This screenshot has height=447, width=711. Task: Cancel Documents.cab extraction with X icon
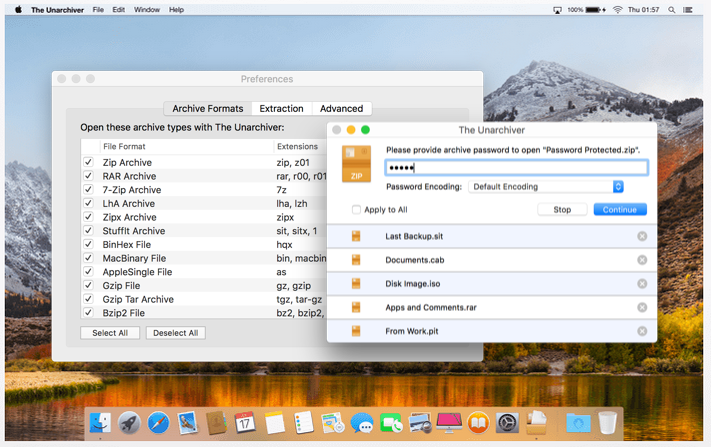point(642,260)
